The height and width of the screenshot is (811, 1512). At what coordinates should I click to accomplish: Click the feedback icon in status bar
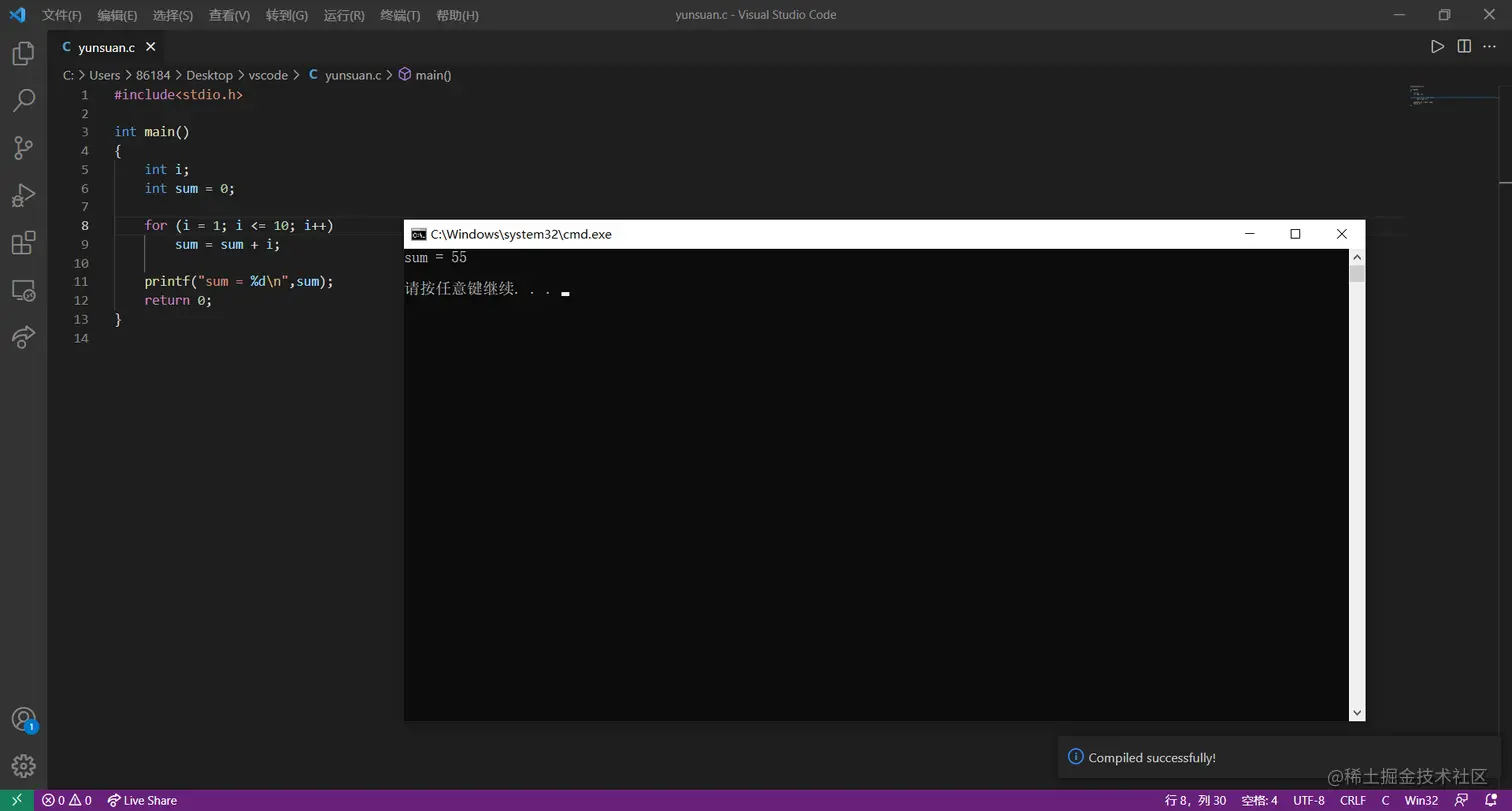(x=1462, y=800)
